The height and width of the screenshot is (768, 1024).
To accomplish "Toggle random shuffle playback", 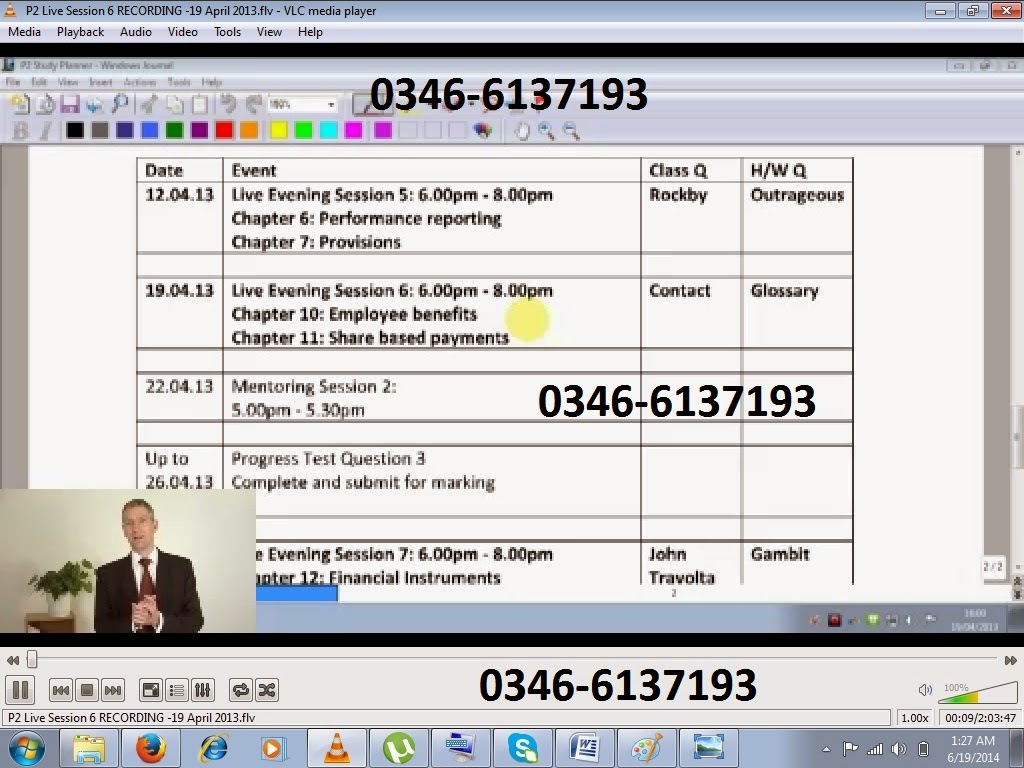I will (266, 690).
